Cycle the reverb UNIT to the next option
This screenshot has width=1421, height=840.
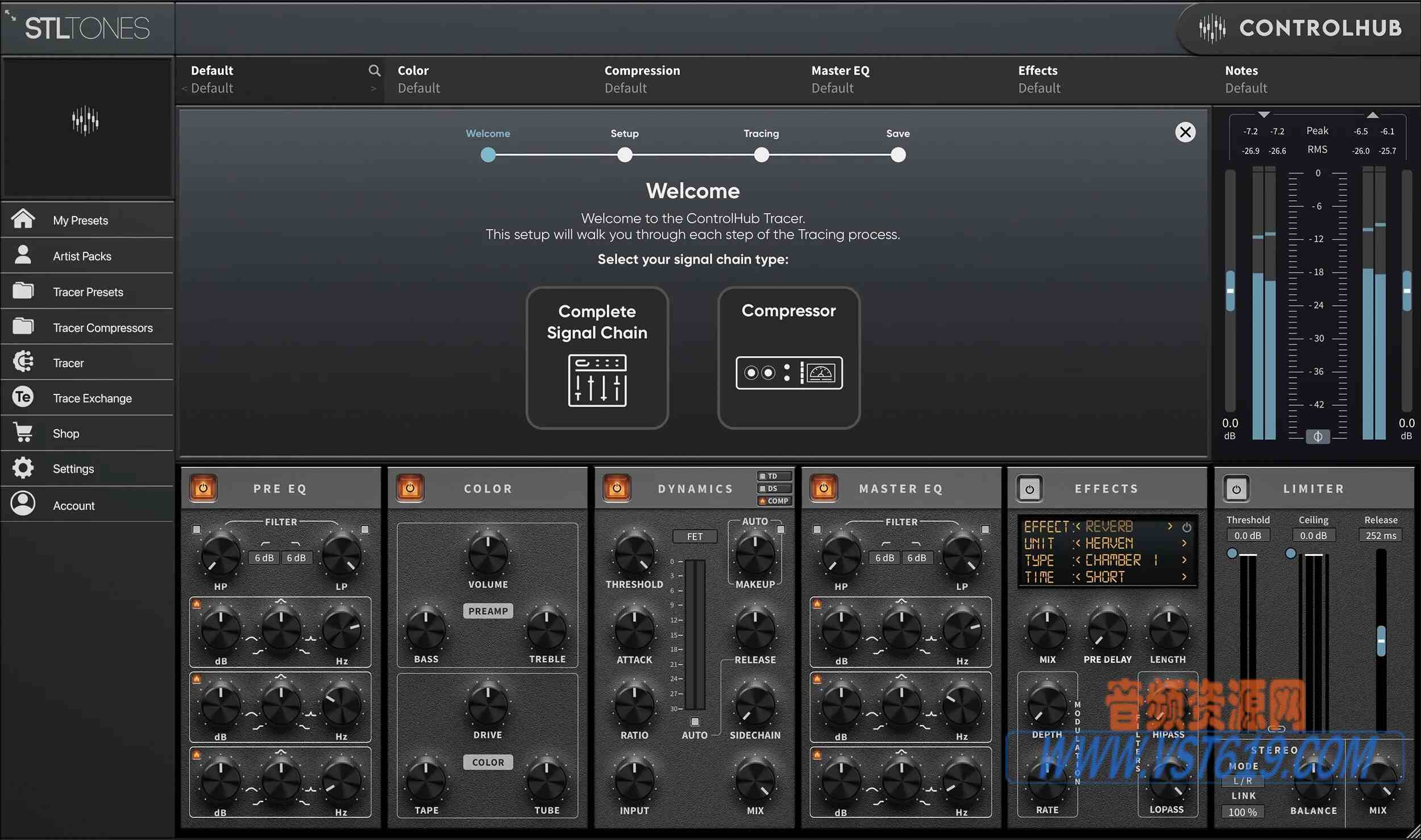(x=1183, y=543)
